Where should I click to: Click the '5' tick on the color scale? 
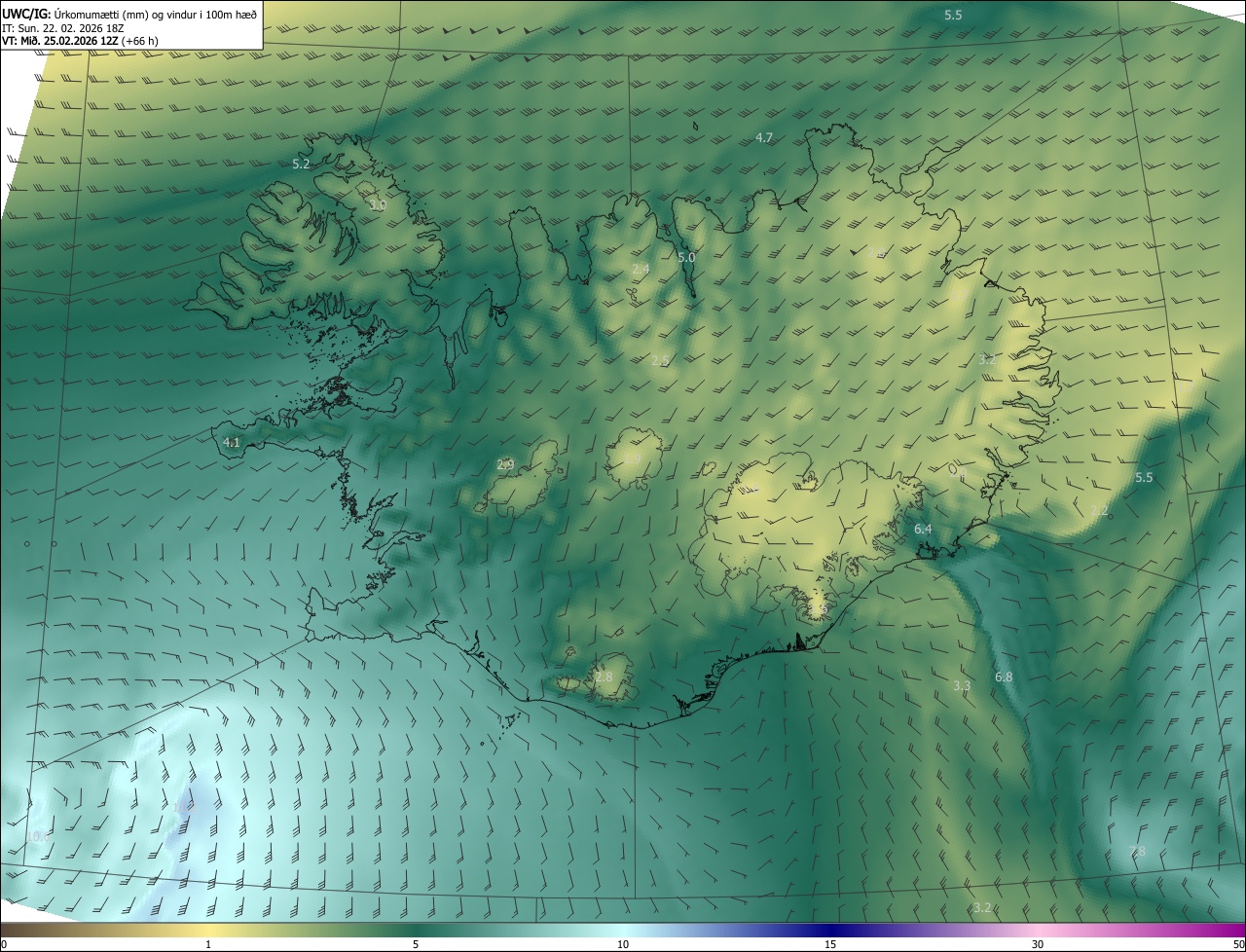(x=416, y=944)
